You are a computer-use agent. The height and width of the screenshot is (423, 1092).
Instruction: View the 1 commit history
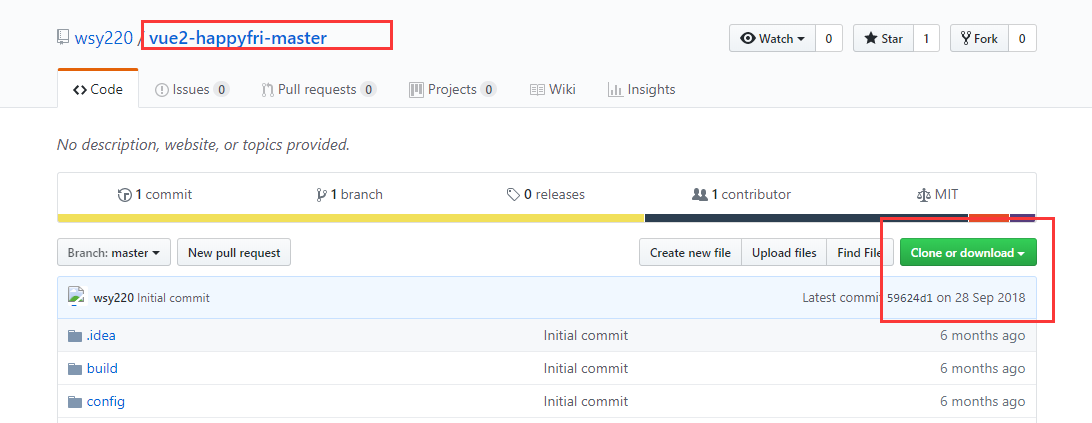[155, 194]
